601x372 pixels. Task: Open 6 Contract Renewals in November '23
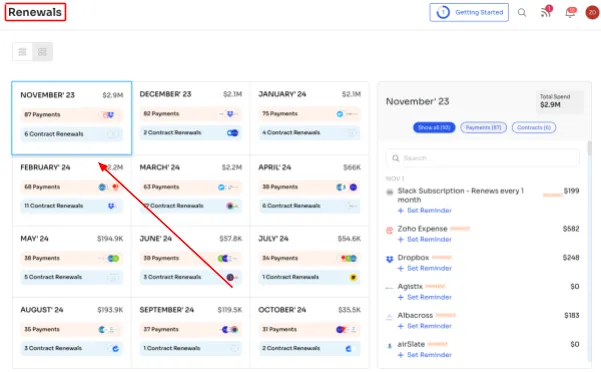point(72,134)
